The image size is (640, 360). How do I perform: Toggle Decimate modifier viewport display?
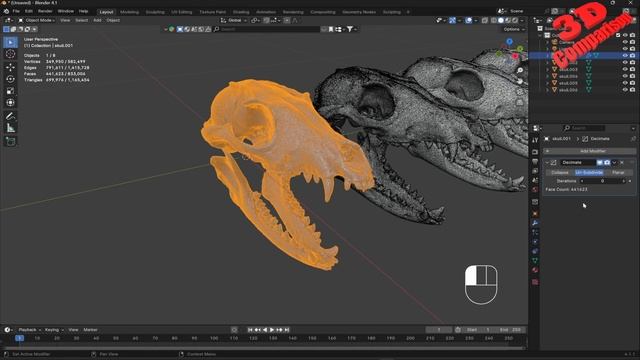pyautogui.click(x=600, y=162)
